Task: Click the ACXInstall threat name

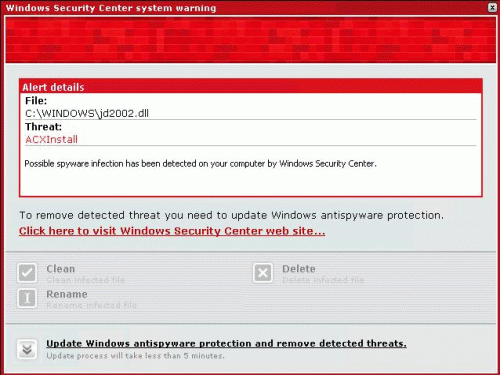Action: tap(52, 139)
